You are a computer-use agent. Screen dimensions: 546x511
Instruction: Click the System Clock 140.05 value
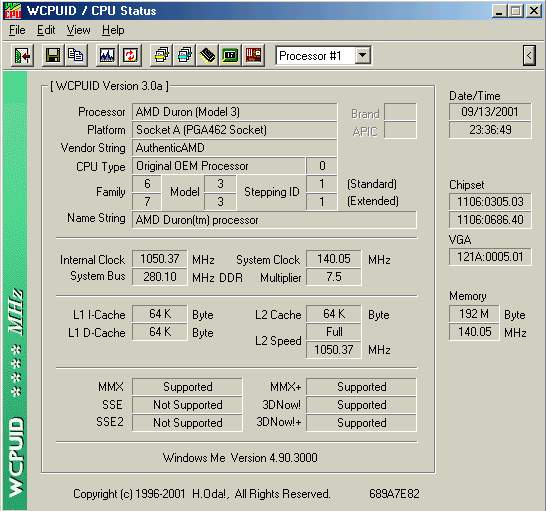334,259
